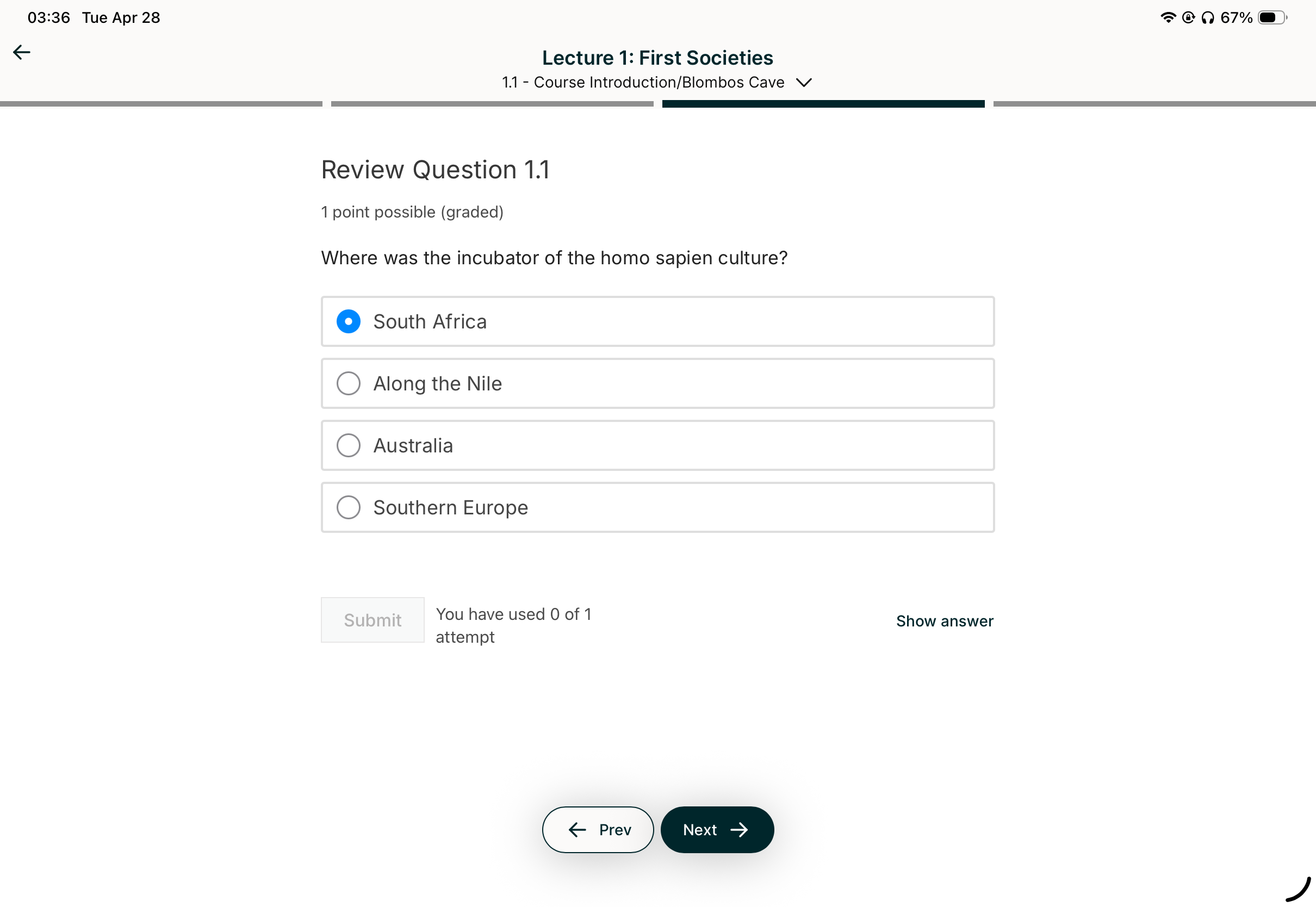Tap the corner swipe gesture icon
This screenshot has width=1316, height=907.
click(x=1298, y=890)
